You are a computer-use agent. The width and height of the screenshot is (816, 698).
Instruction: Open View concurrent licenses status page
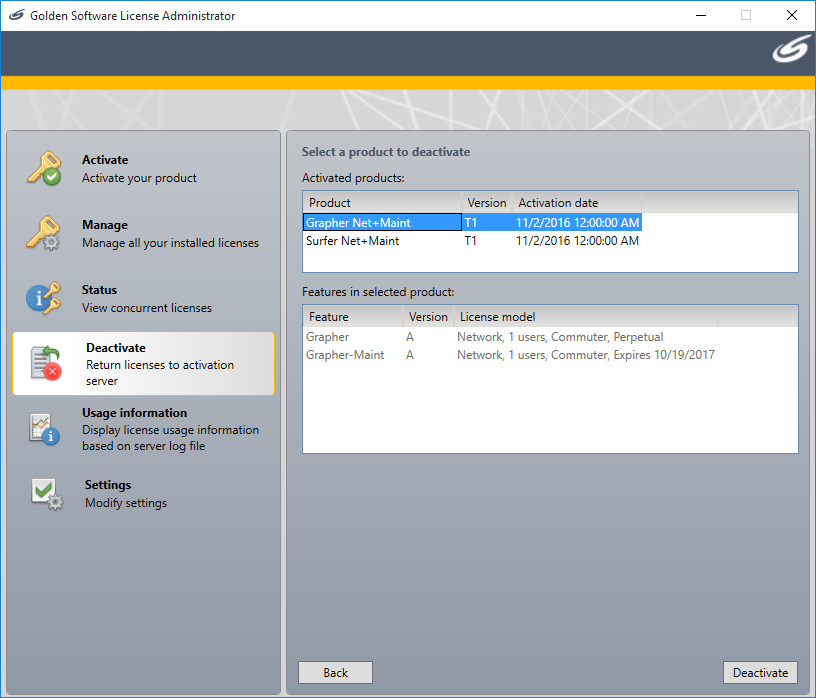point(146,299)
